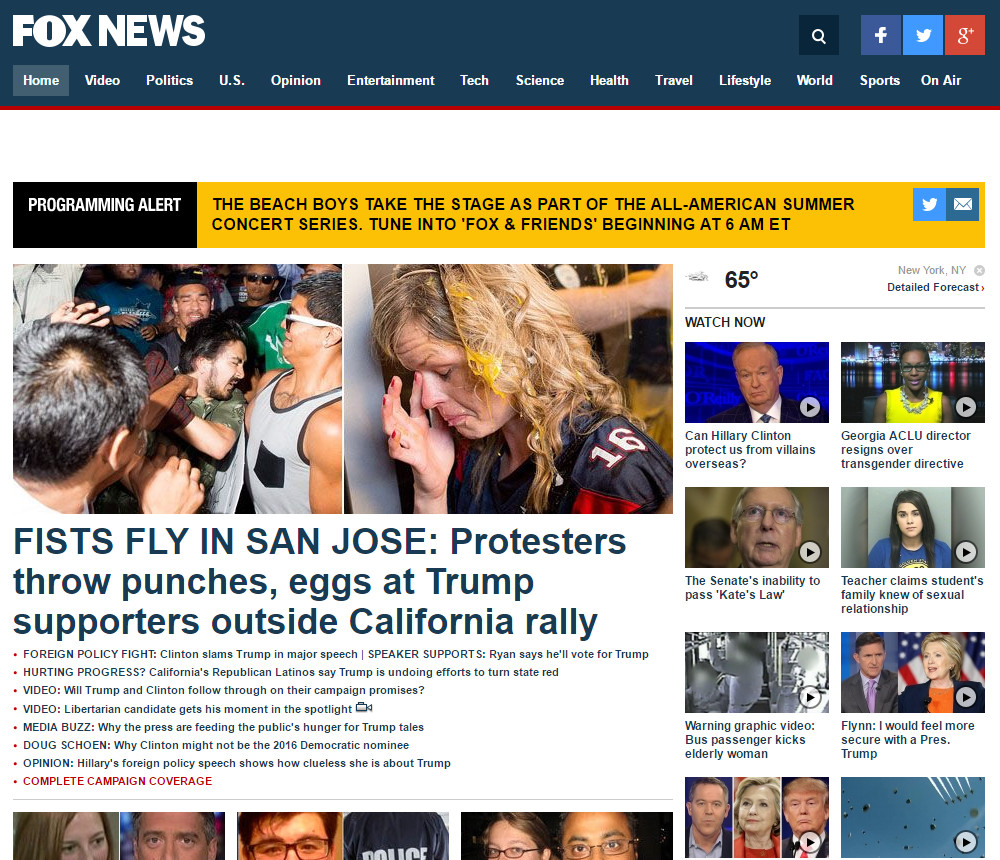Open the Entertainment section
This screenshot has width=1000, height=860.
point(391,80)
